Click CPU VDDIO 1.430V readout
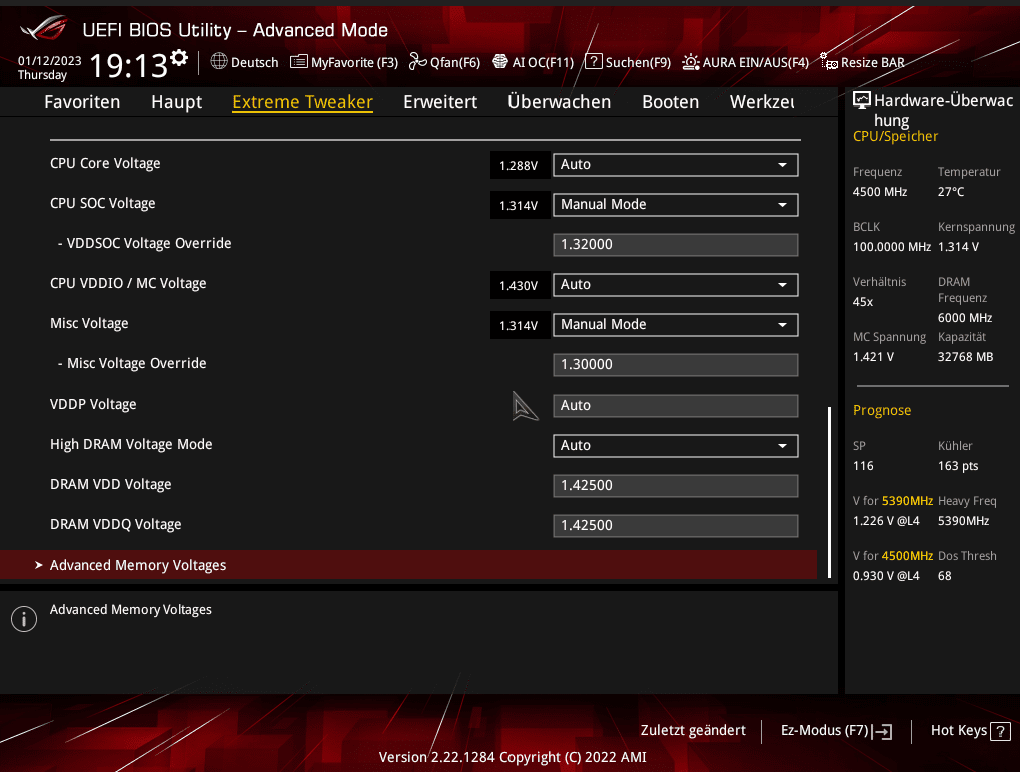The width and height of the screenshot is (1020, 772). click(x=519, y=286)
